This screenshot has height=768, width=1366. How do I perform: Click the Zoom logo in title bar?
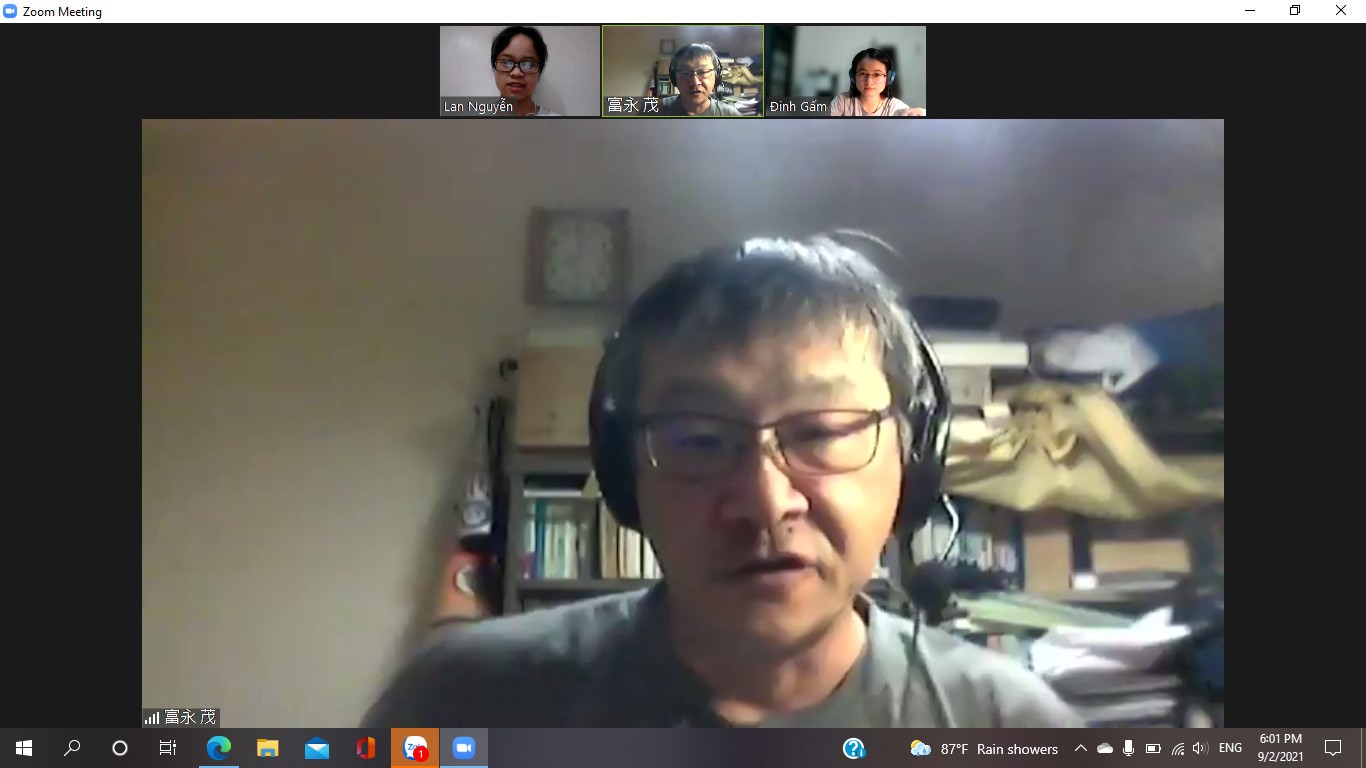(11, 11)
